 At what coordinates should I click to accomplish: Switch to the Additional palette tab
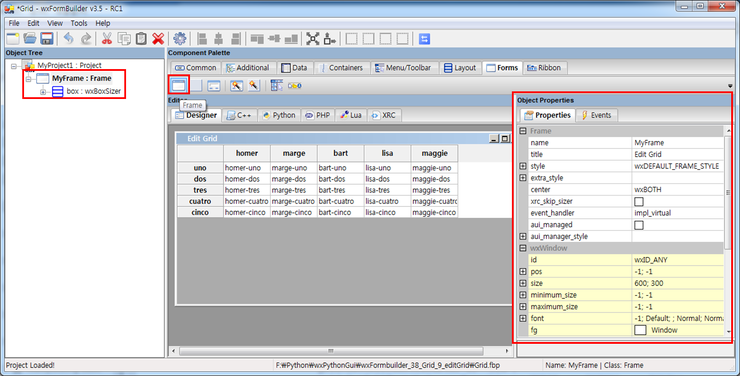248,68
